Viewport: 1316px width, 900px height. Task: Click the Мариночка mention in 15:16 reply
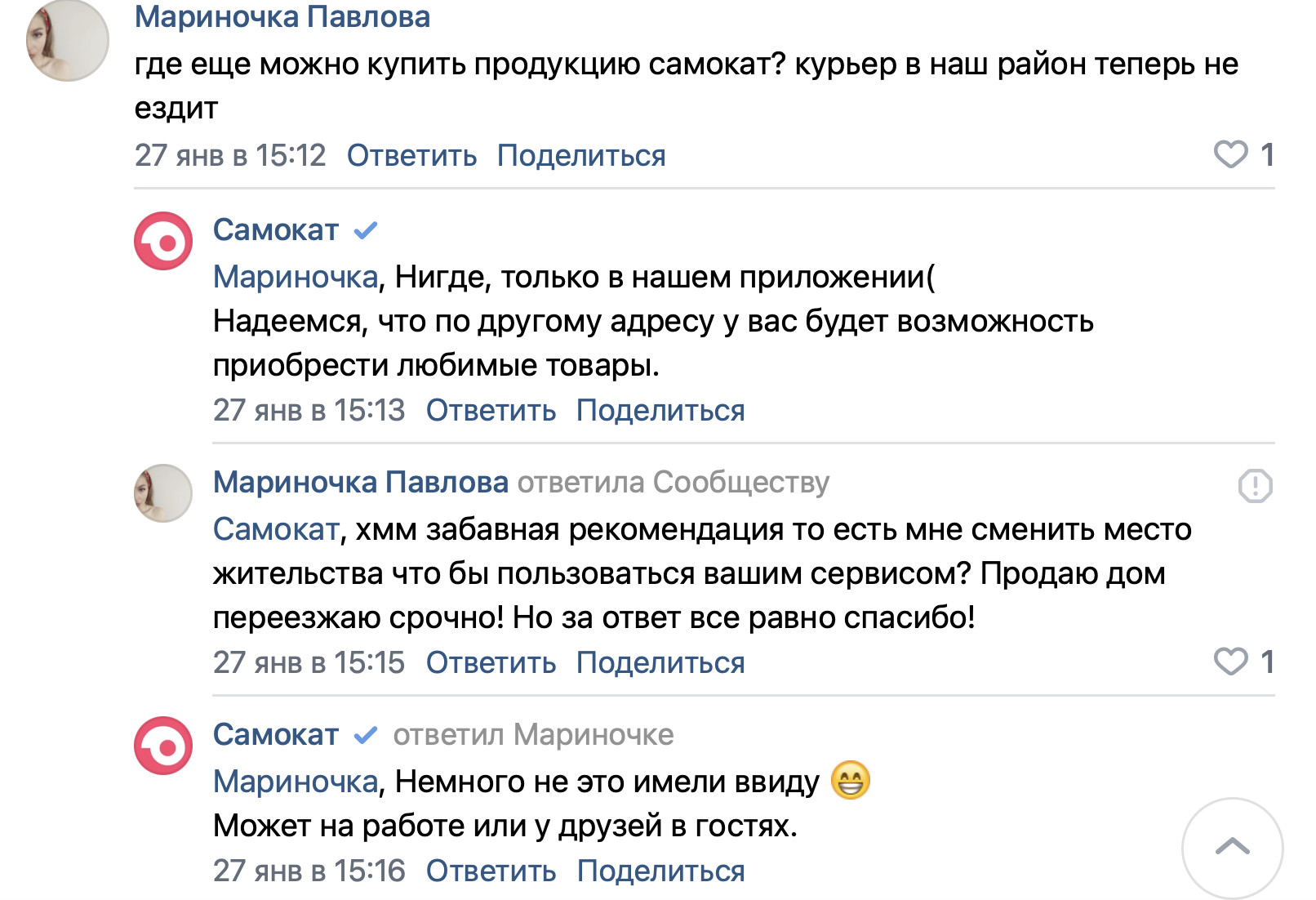click(x=296, y=782)
